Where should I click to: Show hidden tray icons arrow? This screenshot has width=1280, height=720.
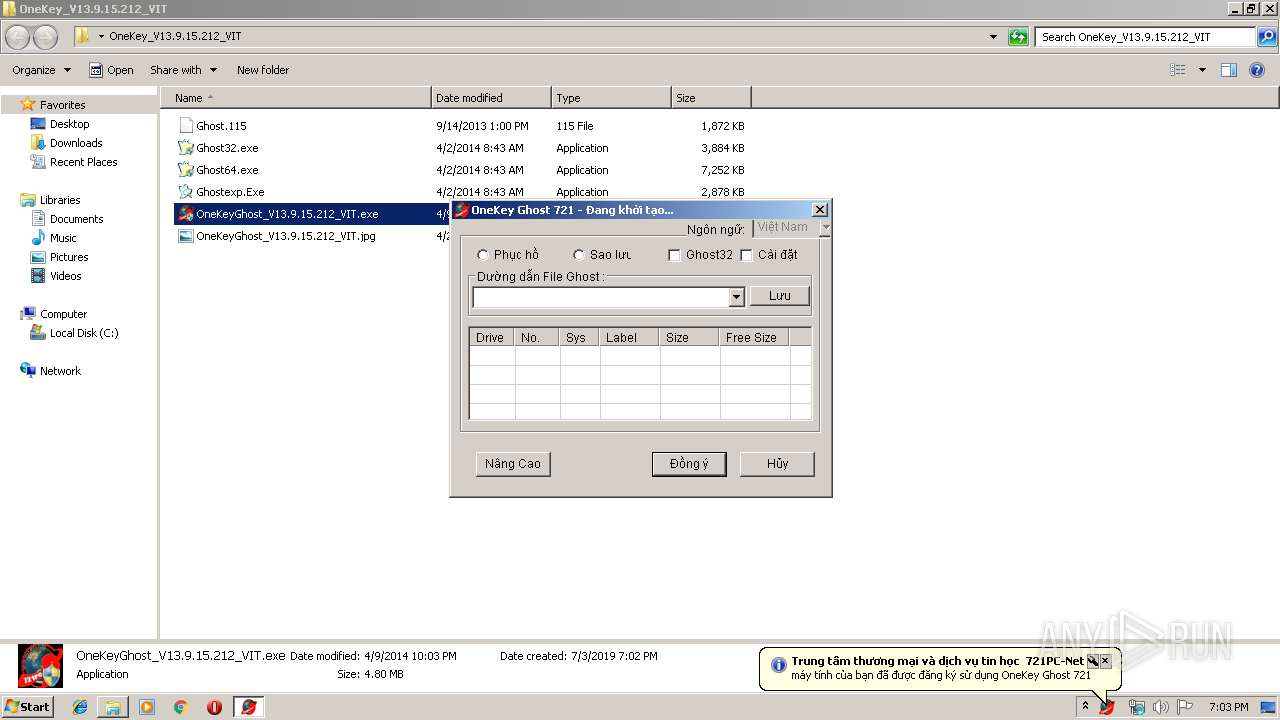tap(1085, 707)
